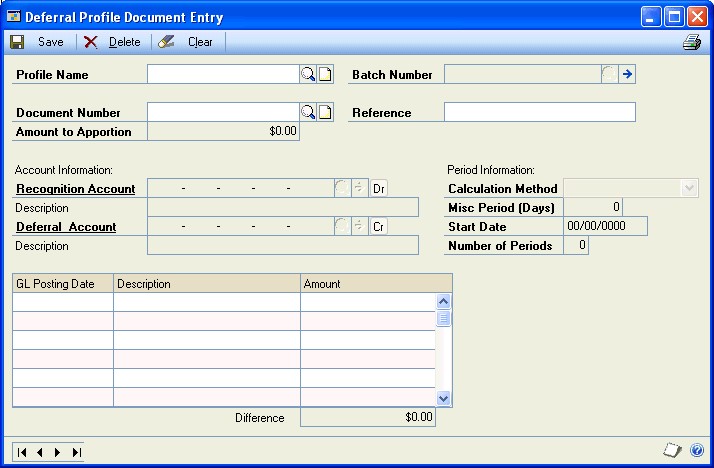Image resolution: width=714 pixels, height=468 pixels.
Task: Click the Dr button
Action: pyautogui.click(x=378, y=188)
